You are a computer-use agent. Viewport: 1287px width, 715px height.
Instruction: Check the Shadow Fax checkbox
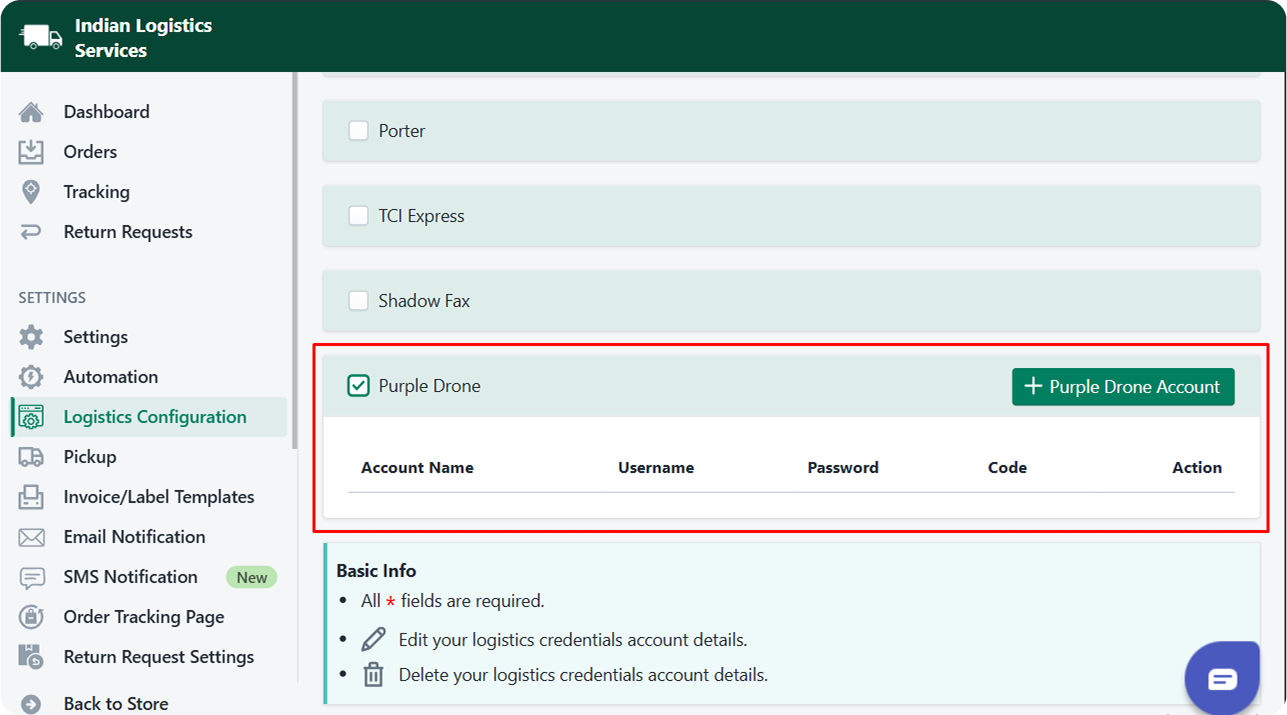tap(358, 301)
